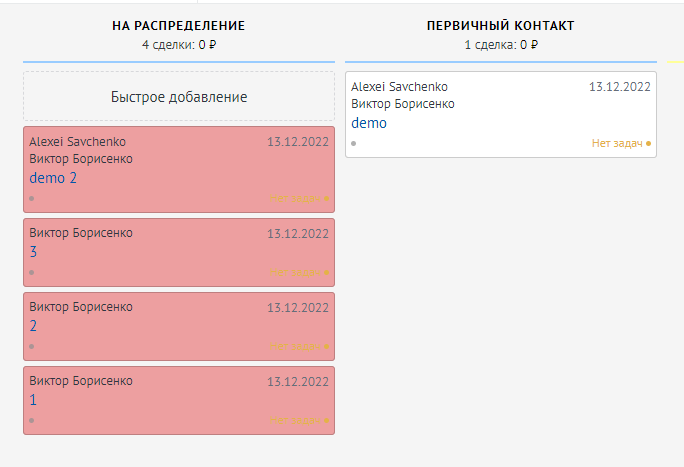Open the demo deal in Первичный контакт
Screen dimensions: 684x467
click(x=368, y=123)
